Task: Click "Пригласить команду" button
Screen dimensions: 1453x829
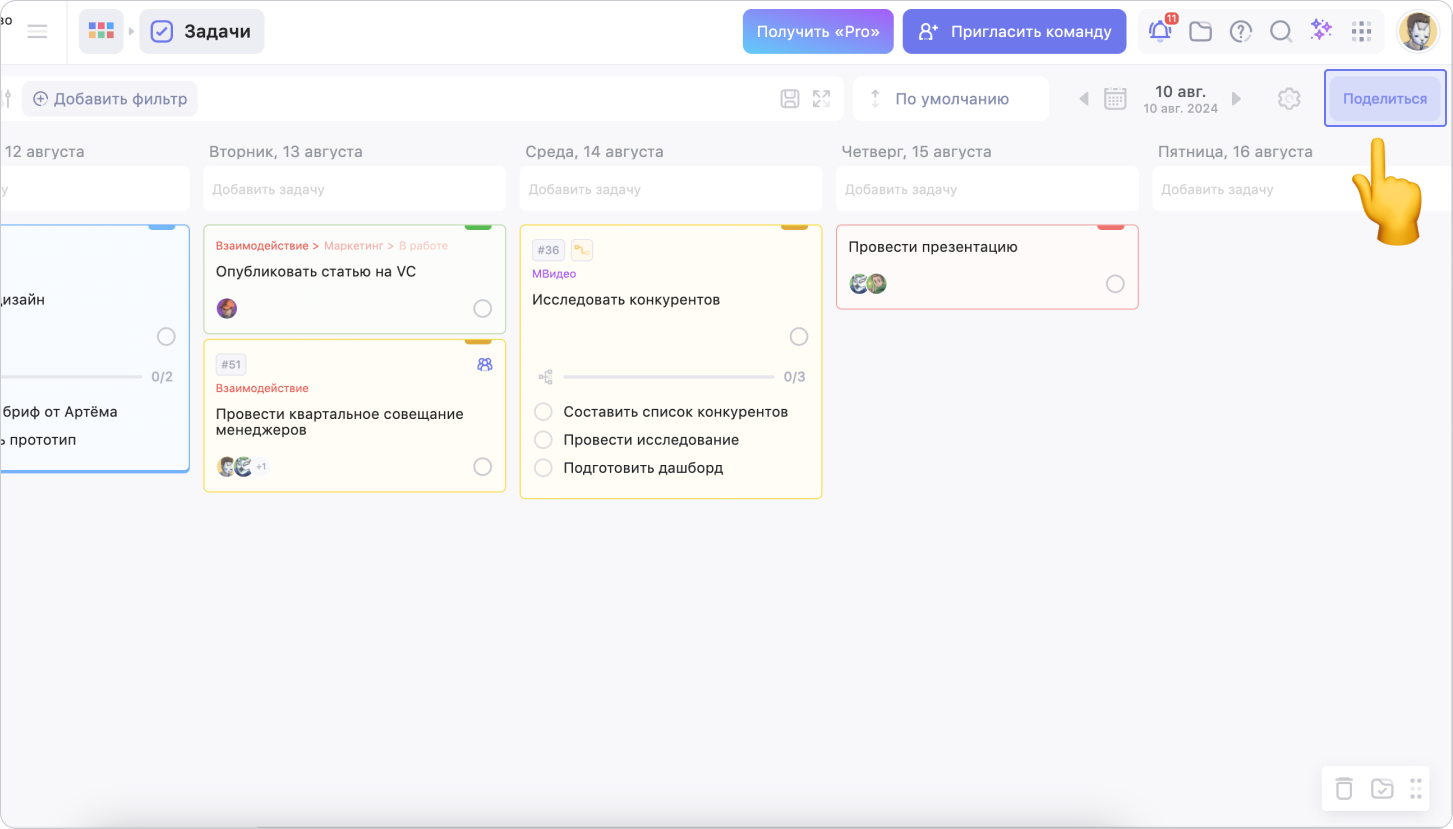Action: tap(1014, 31)
